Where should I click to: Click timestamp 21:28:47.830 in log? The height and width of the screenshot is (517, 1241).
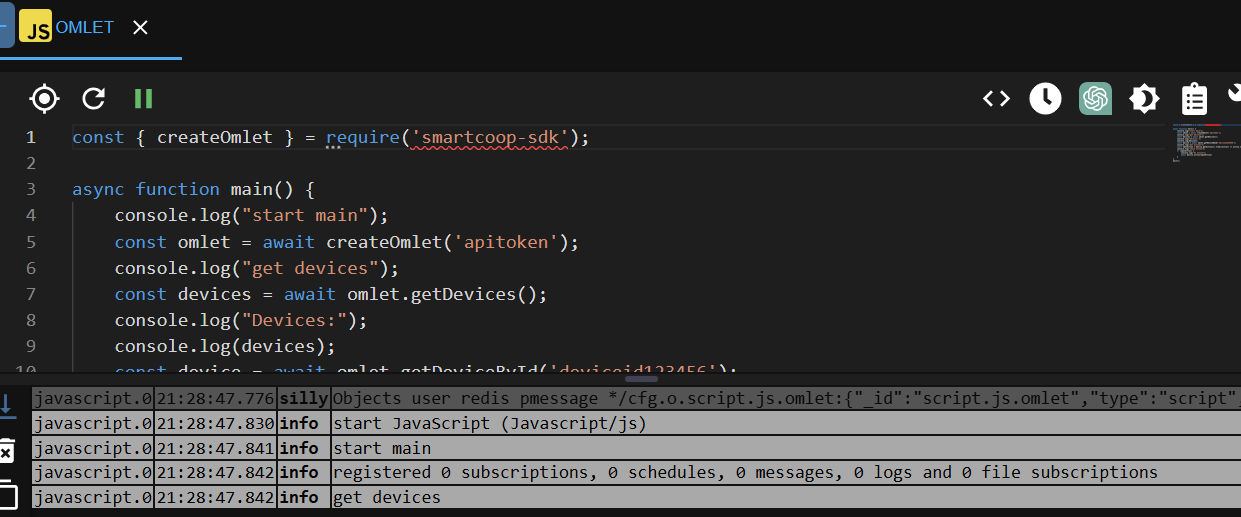(x=215, y=423)
